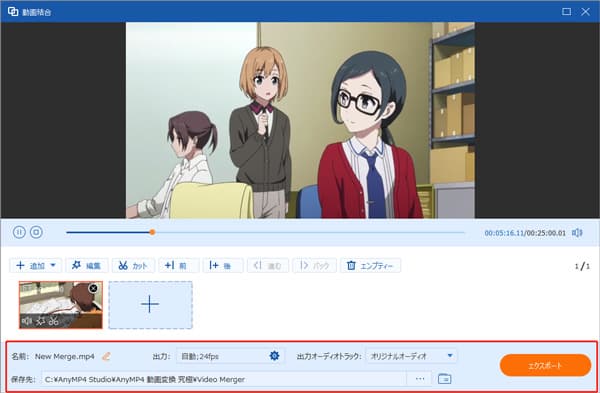The image size is (600, 393).
Task: Click the edit star icon on clip thumbnail
Action: click(40, 321)
